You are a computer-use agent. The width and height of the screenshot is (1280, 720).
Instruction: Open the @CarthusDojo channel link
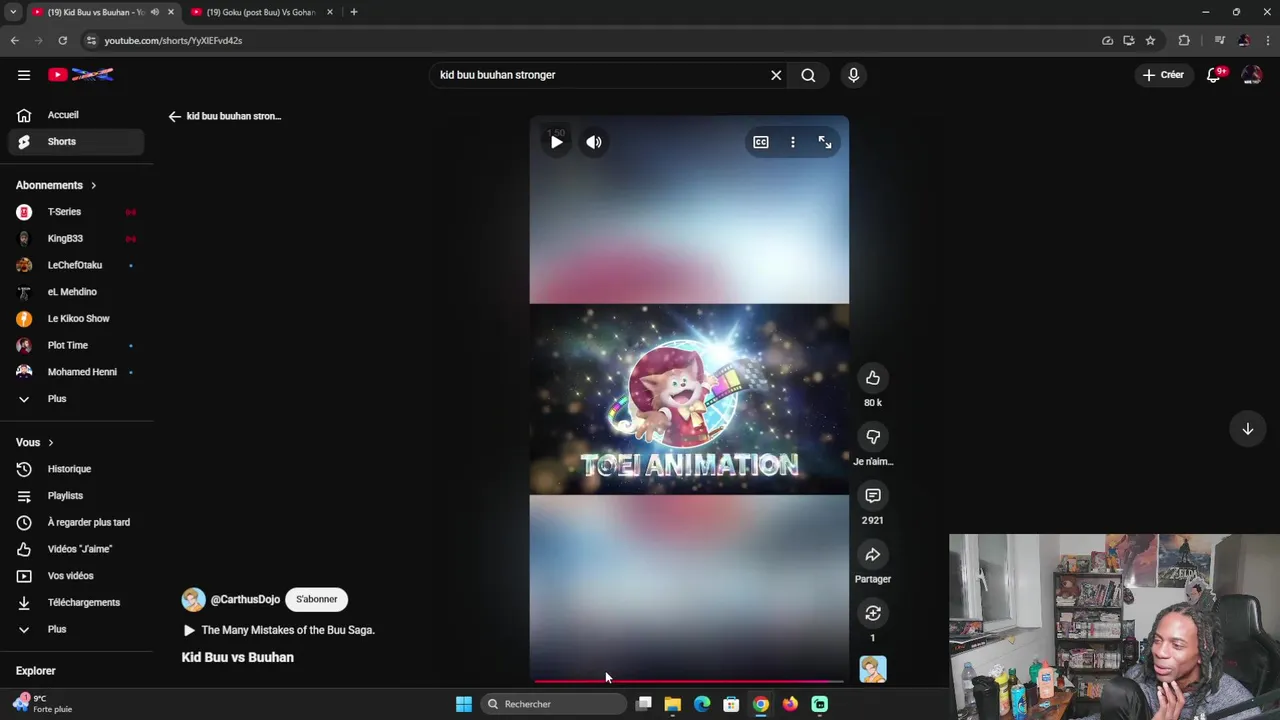(x=245, y=599)
